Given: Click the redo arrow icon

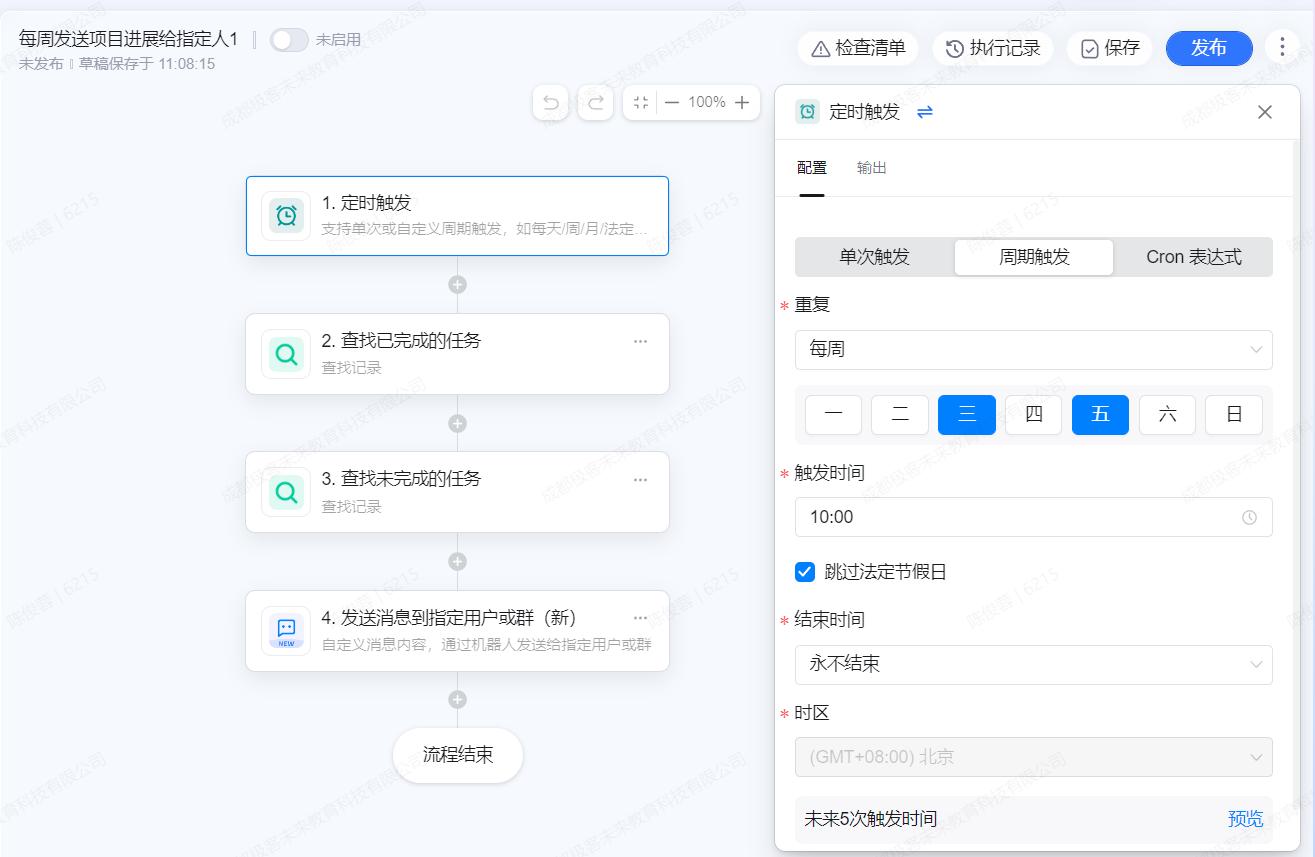Looking at the screenshot, I should pyautogui.click(x=595, y=102).
